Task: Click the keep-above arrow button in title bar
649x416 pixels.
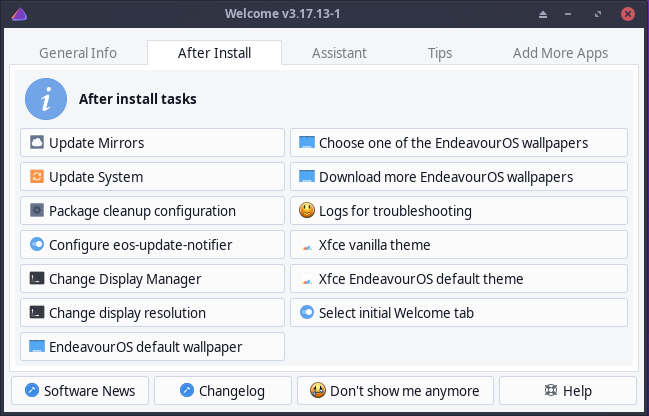Action: (543, 14)
